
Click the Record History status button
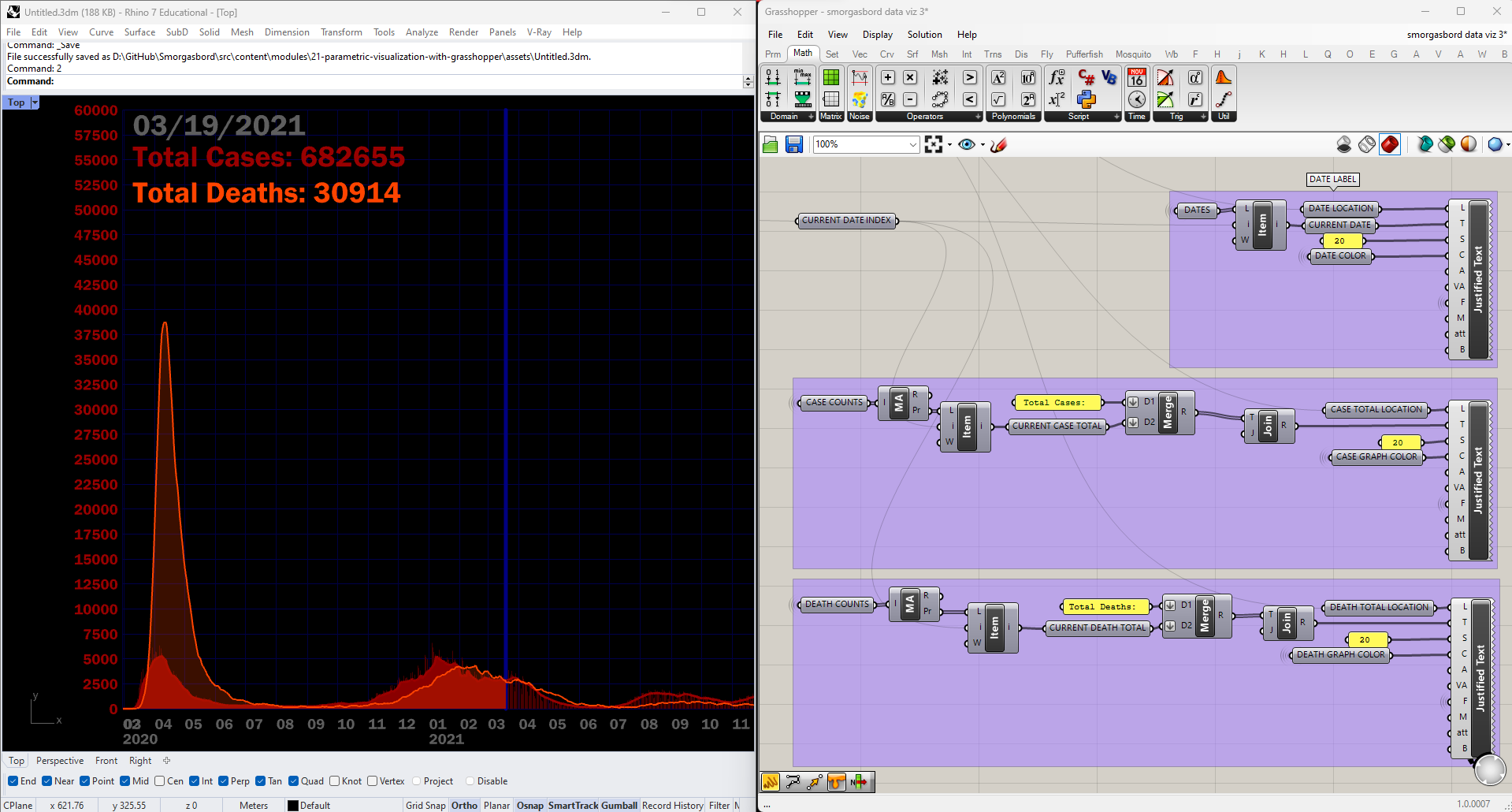pyautogui.click(x=672, y=805)
